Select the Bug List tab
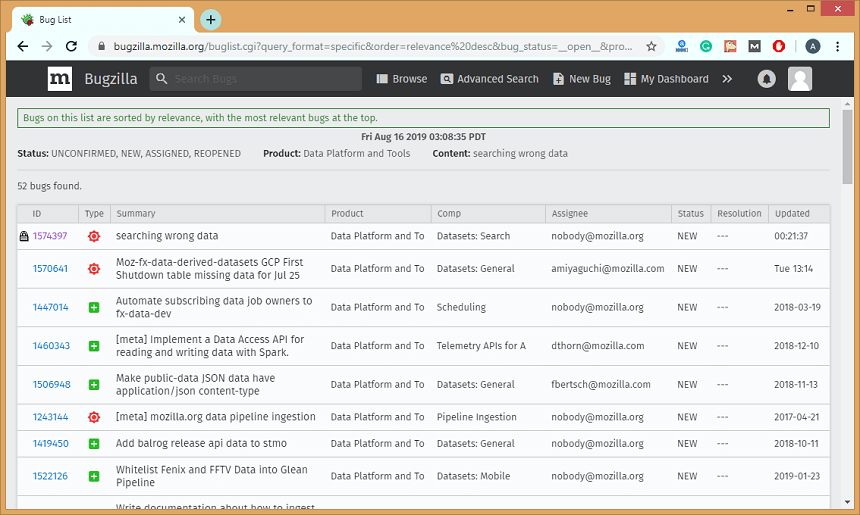The width and height of the screenshot is (860, 515). [x=103, y=20]
